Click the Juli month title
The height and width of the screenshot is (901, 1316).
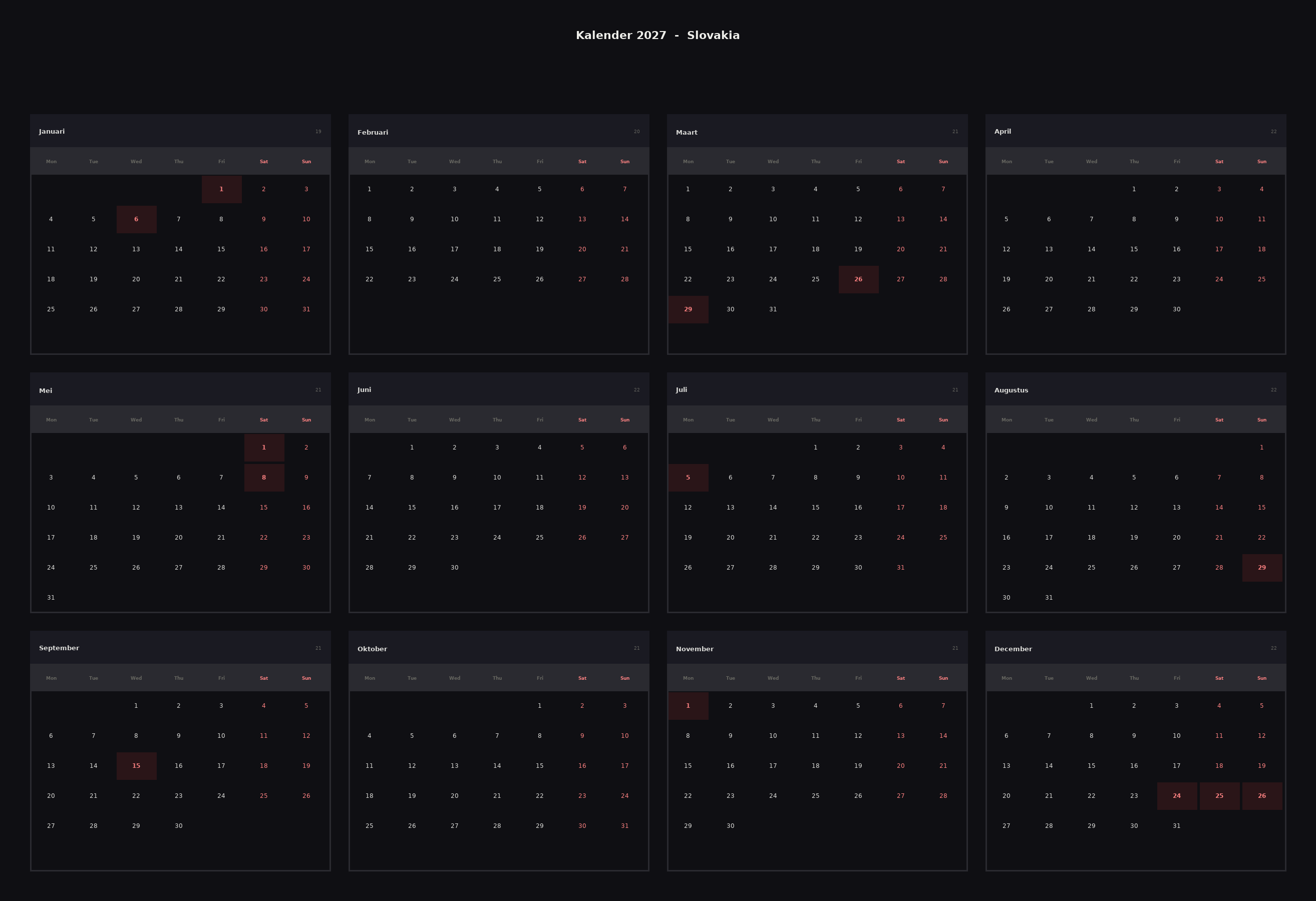(x=681, y=389)
